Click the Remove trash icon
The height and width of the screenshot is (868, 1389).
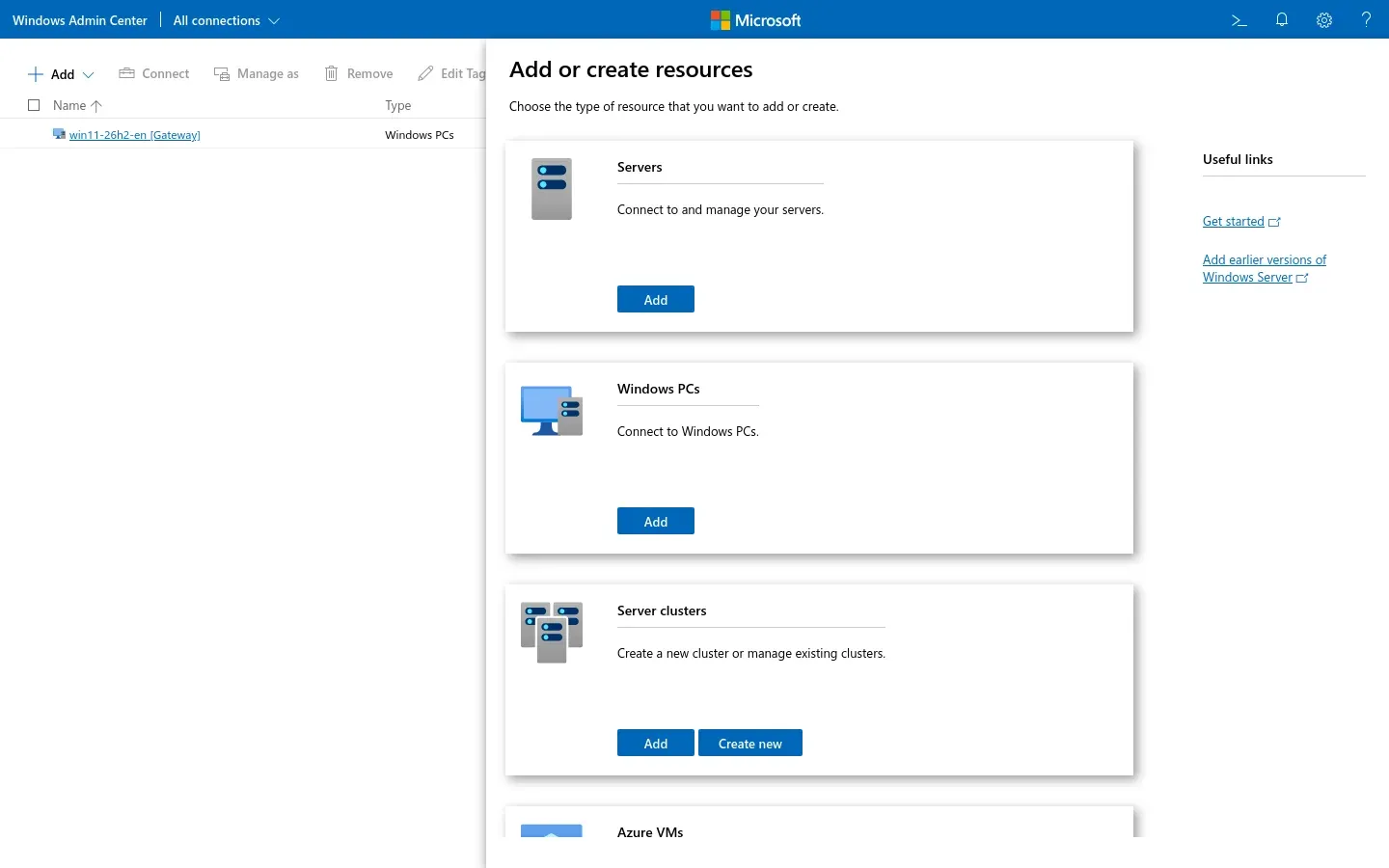[332, 73]
